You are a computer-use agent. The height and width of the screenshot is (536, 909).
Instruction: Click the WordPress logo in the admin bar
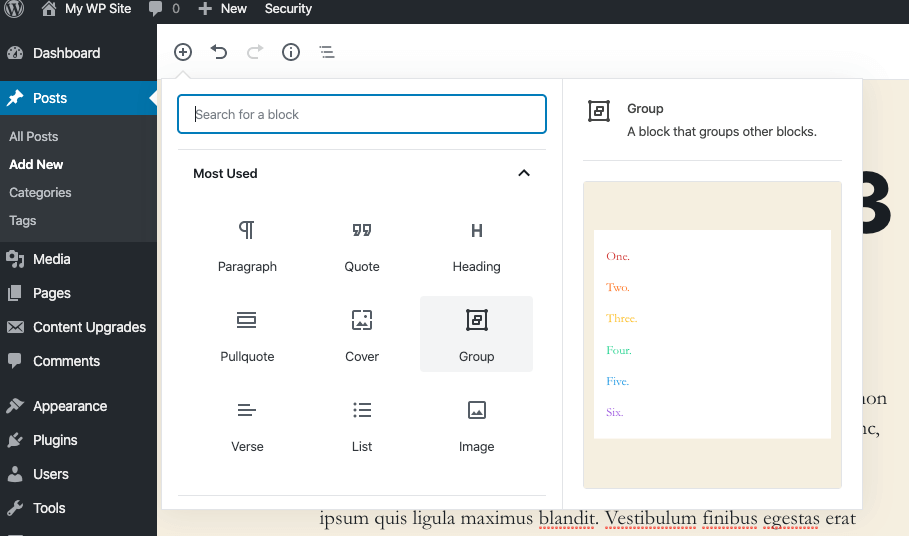click(14, 9)
